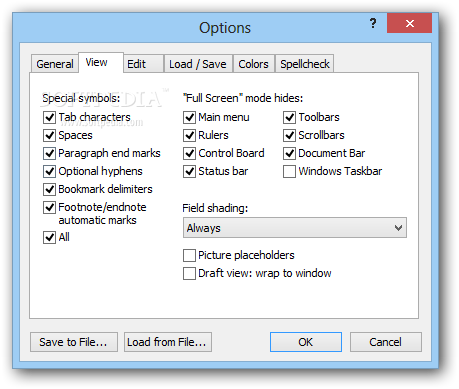The image size is (459, 389).
Task: Click the help question mark icon
Action: tap(373, 23)
